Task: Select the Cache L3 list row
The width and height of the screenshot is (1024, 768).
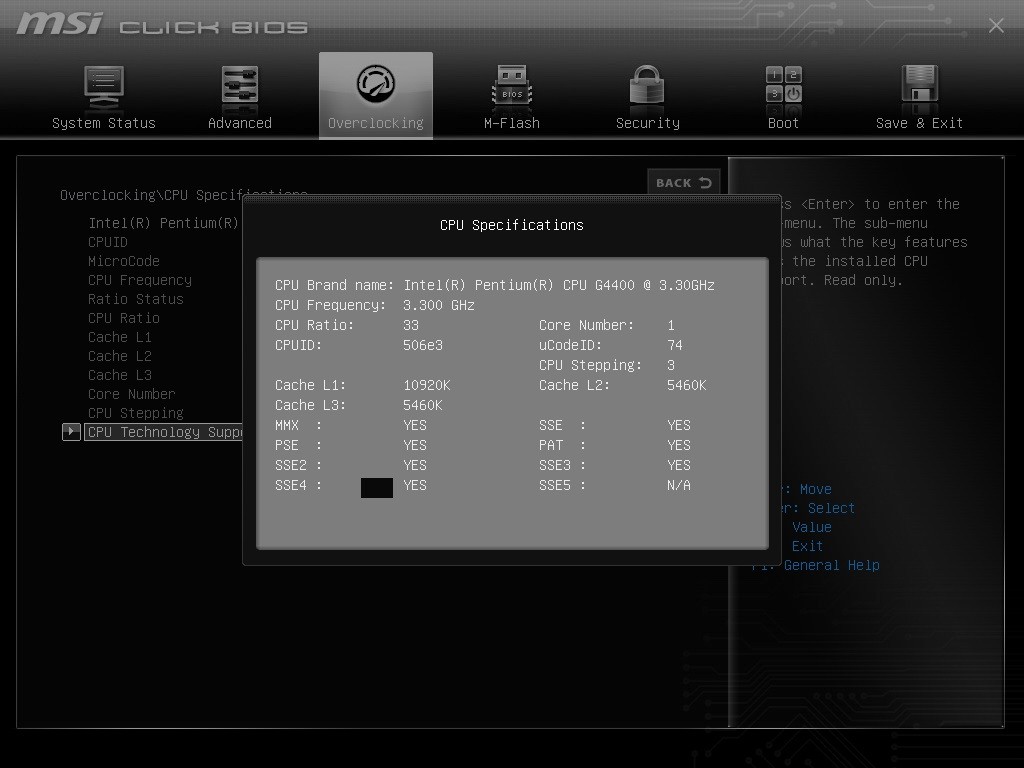Action: point(120,374)
